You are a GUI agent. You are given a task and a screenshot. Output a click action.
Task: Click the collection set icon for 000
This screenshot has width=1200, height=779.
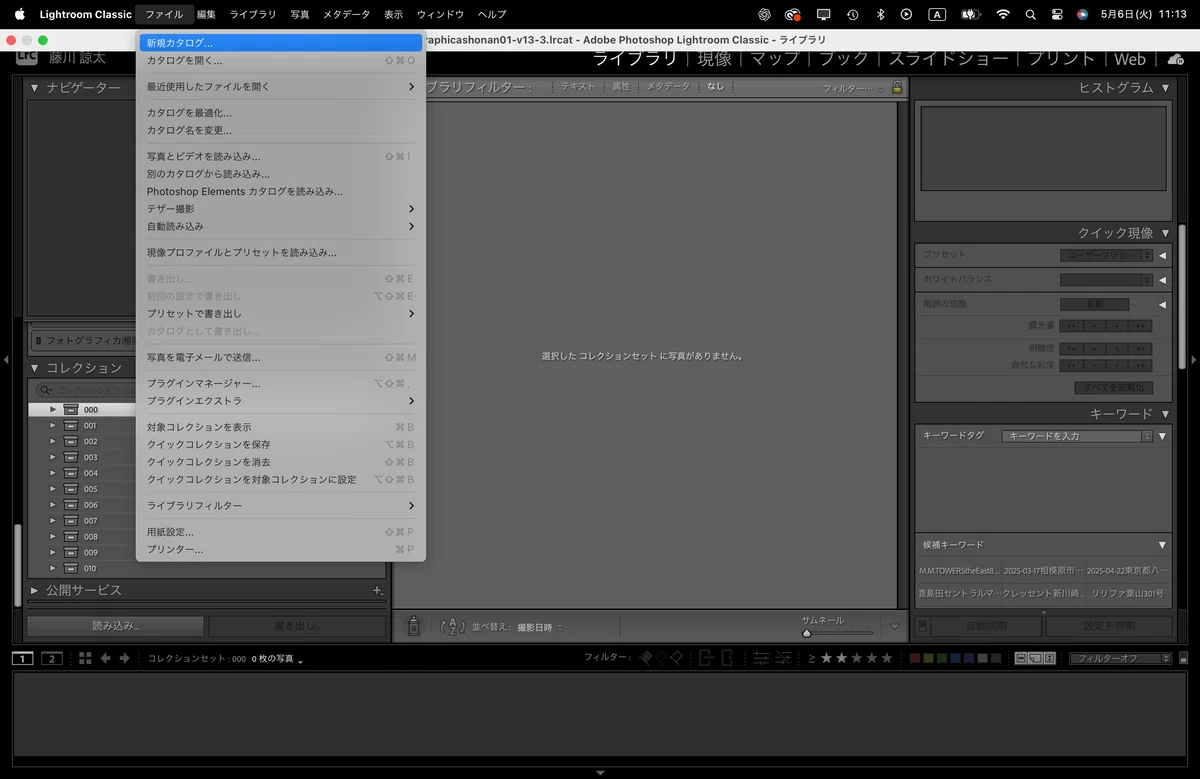(70, 409)
